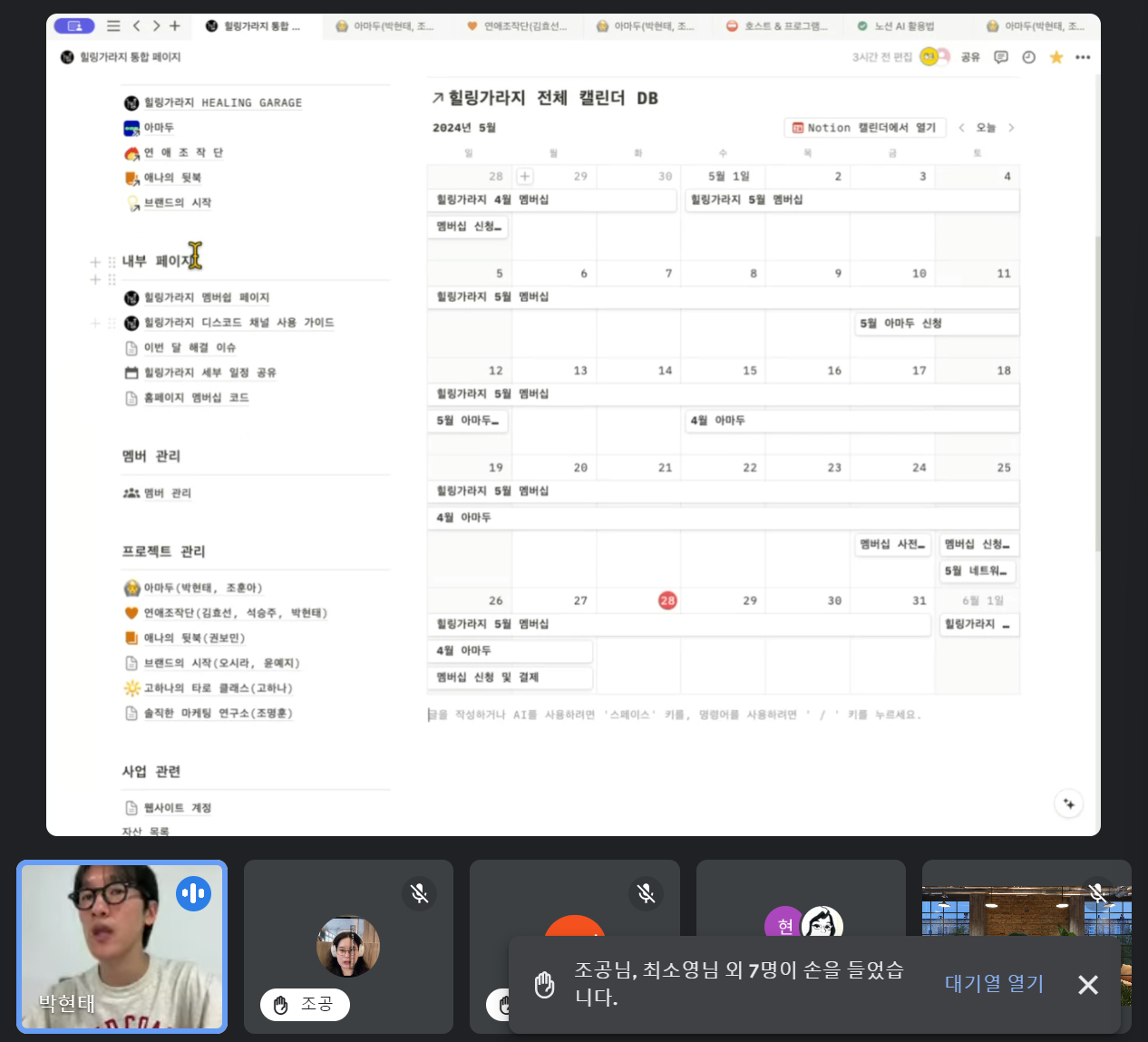This screenshot has height=1042, width=1148.
Task: Open the comments icon in top bar
Action: tap(1001, 57)
